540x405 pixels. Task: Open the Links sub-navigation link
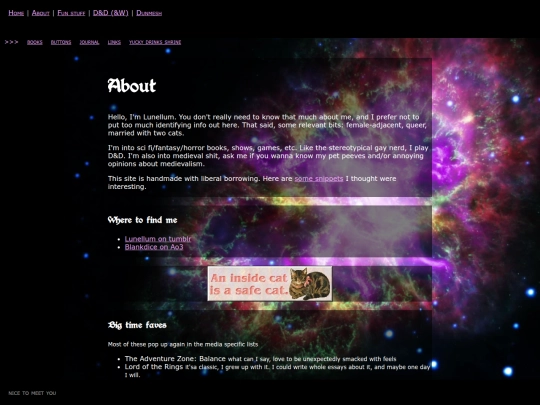point(114,42)
